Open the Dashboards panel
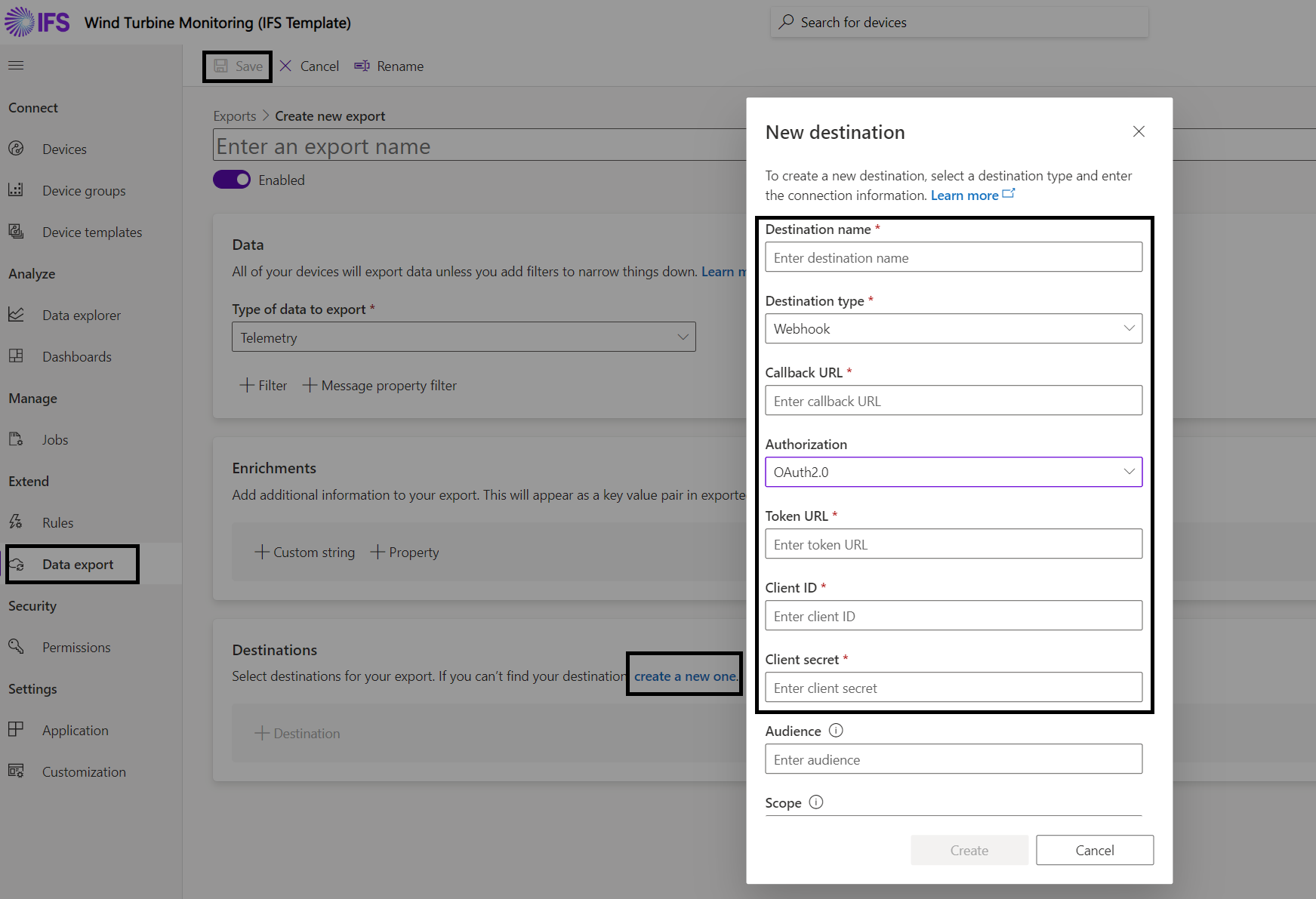1316x899 pixels. (x=76, y=356)
